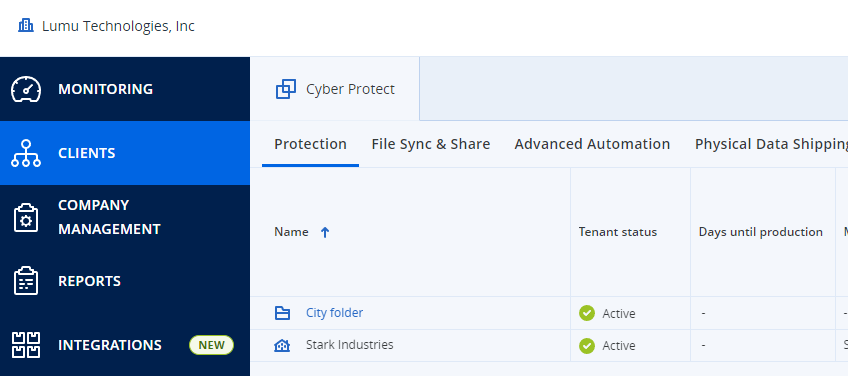This screenshot has width=848, height=376.
Task: Click the Monitoring gauge icon
Action: 26,89
